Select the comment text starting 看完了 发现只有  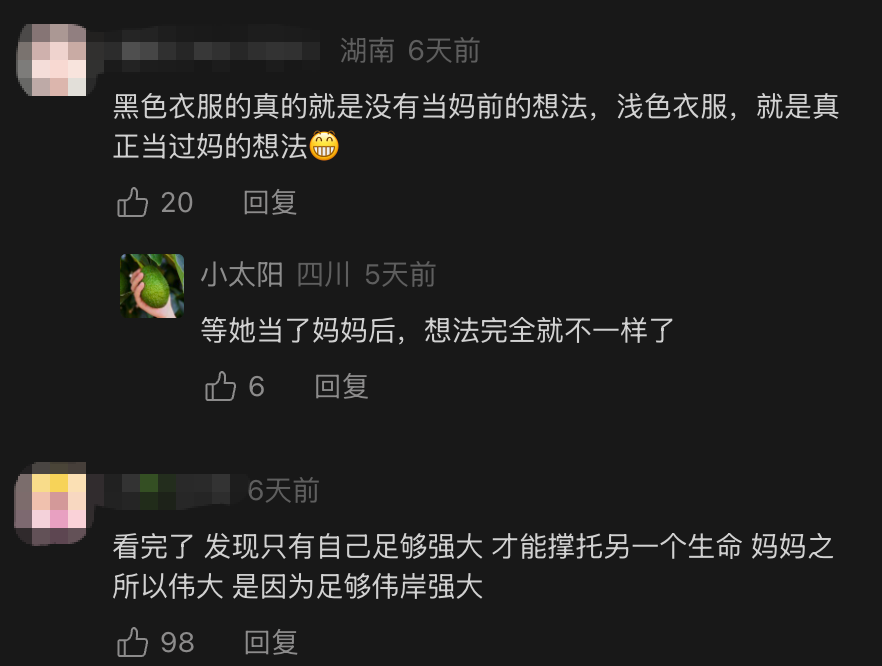(x=473, y=566)
